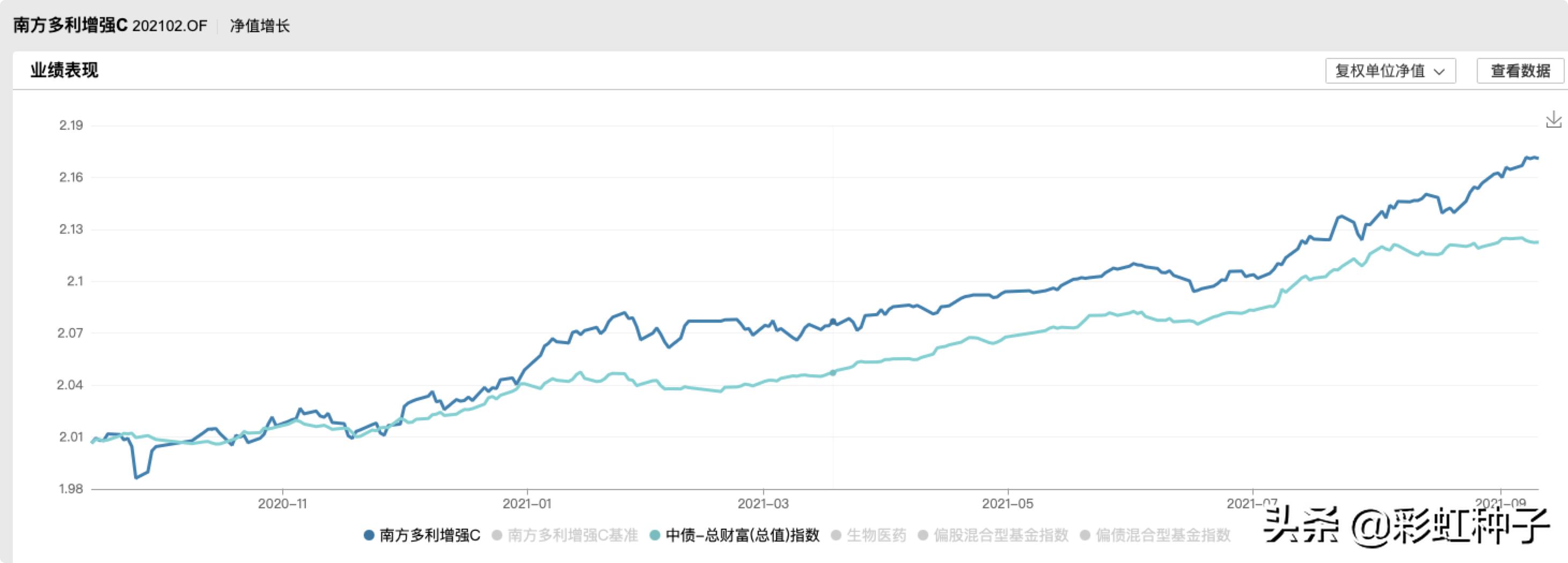This screenshot has width=1568, height=563.
Task: Click the blue dot beside 南方多利增强C
Action: tap(368, 535)
